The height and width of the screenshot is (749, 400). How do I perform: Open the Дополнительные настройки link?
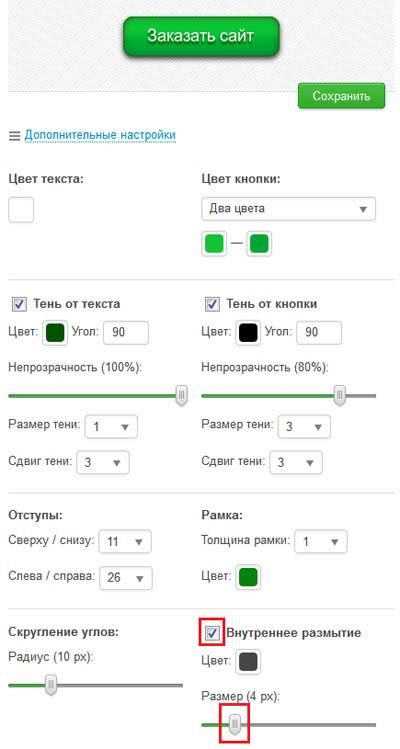pos(100,135)
